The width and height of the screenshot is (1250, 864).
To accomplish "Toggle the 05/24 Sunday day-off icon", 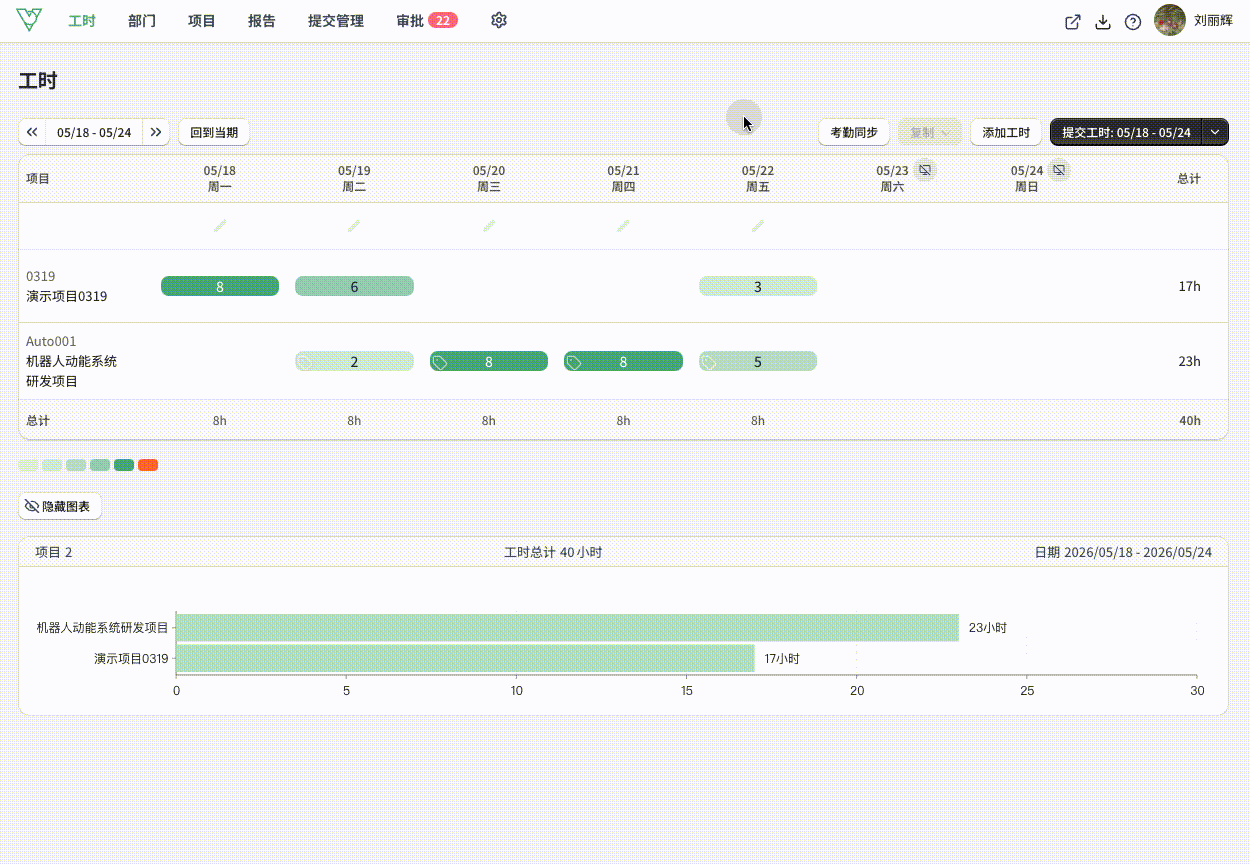I will click(x=1059, y=170).
